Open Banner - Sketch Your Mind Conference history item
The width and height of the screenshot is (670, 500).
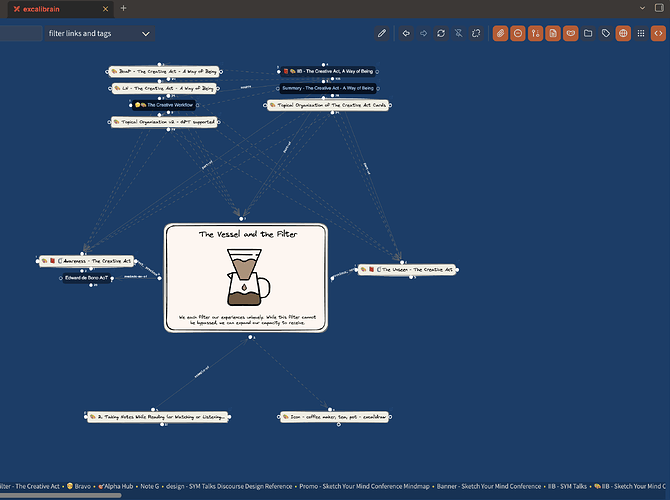(x=489, y=486)
